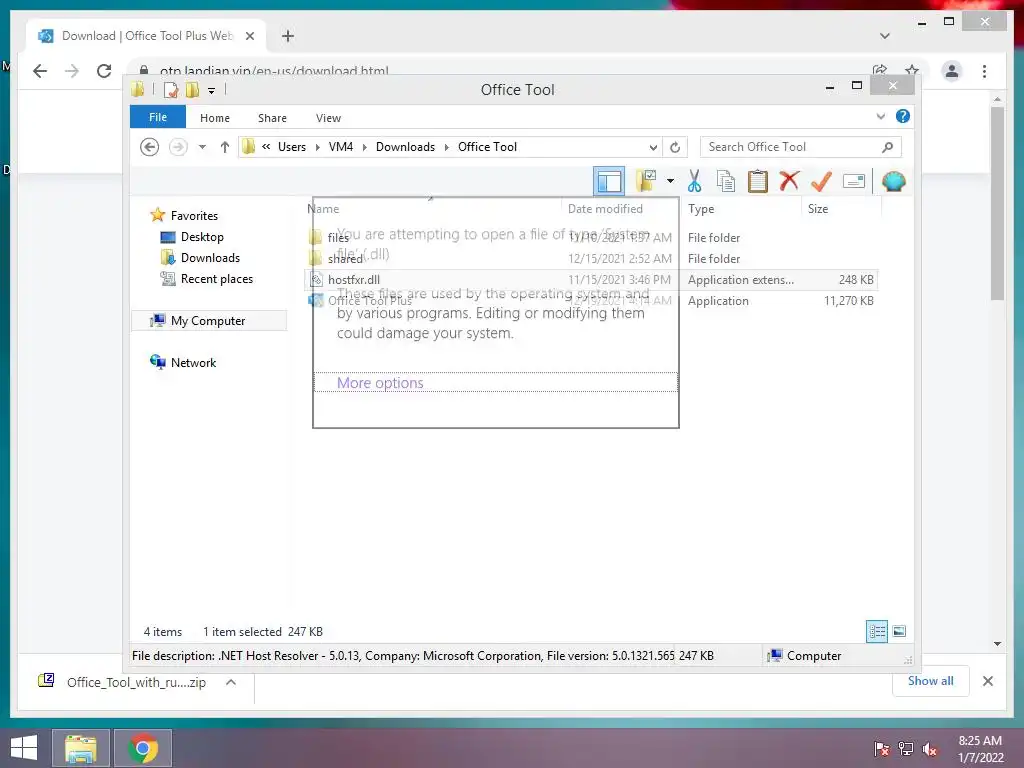
Task: Switch to details view in status bar
Action: pyautogui.click(x=876, y=631)
